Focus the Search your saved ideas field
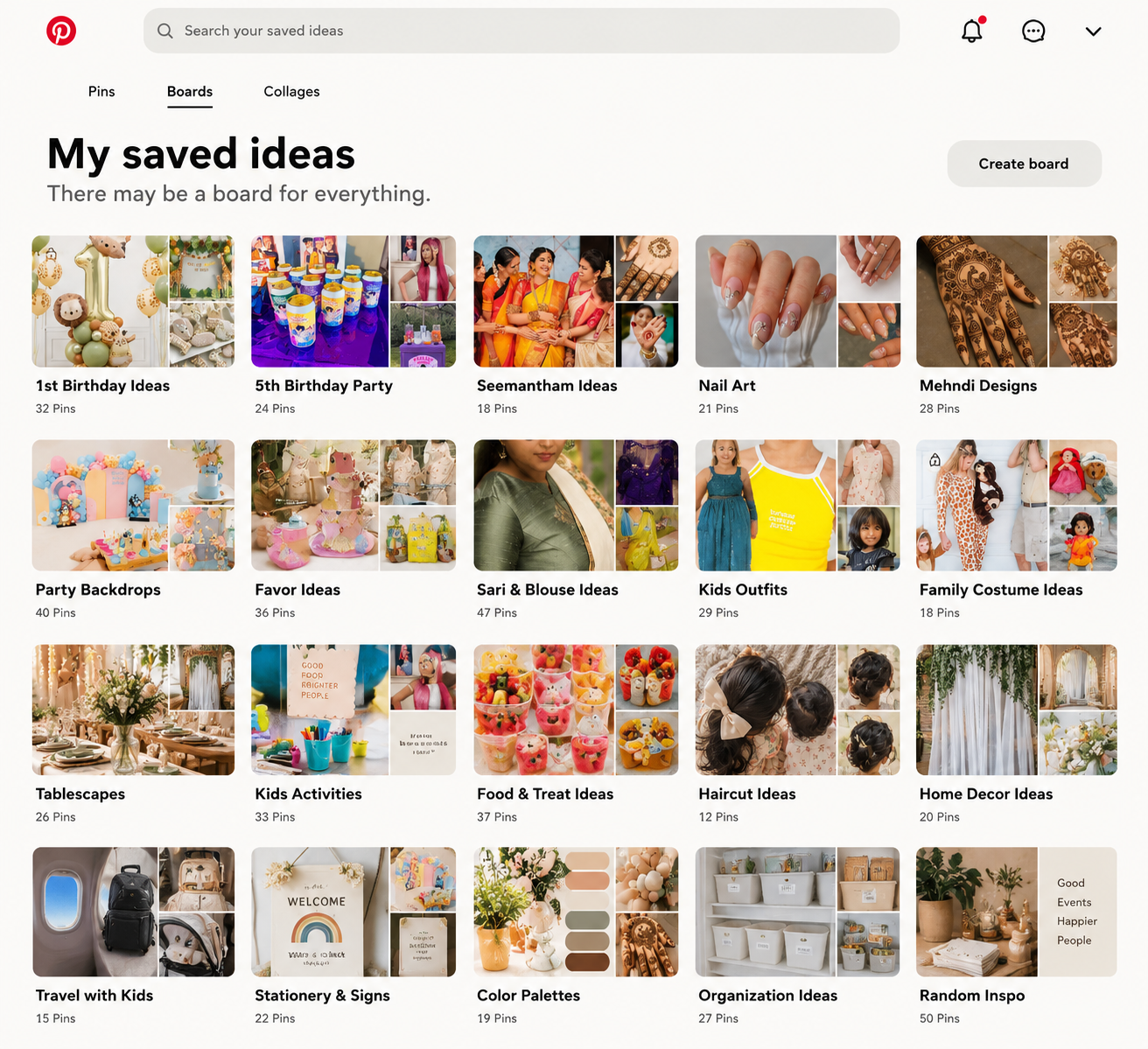The width and height of the screenshot is (1148, 1049). (521, 31)
